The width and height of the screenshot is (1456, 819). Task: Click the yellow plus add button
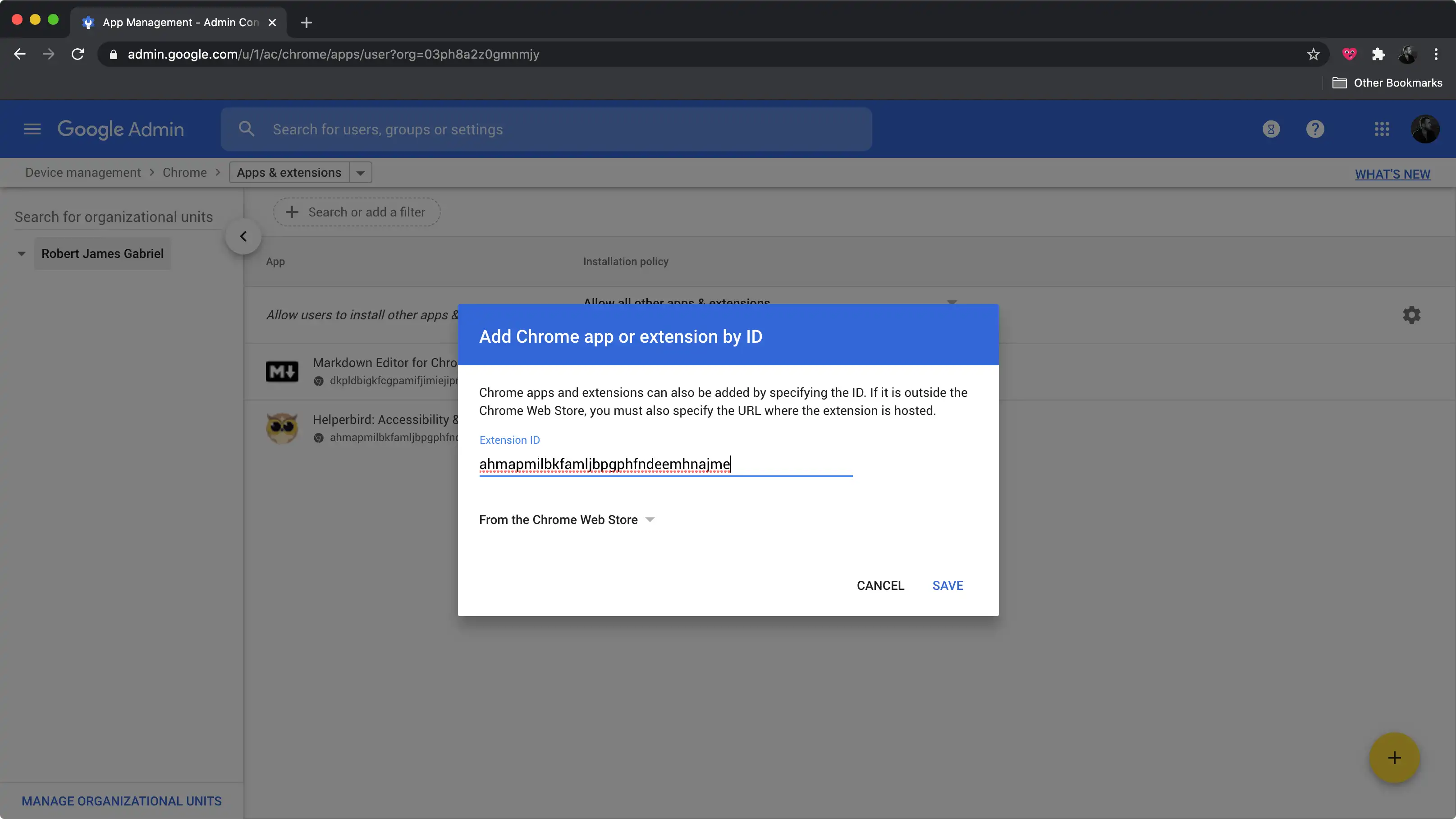coord(1394,758)
